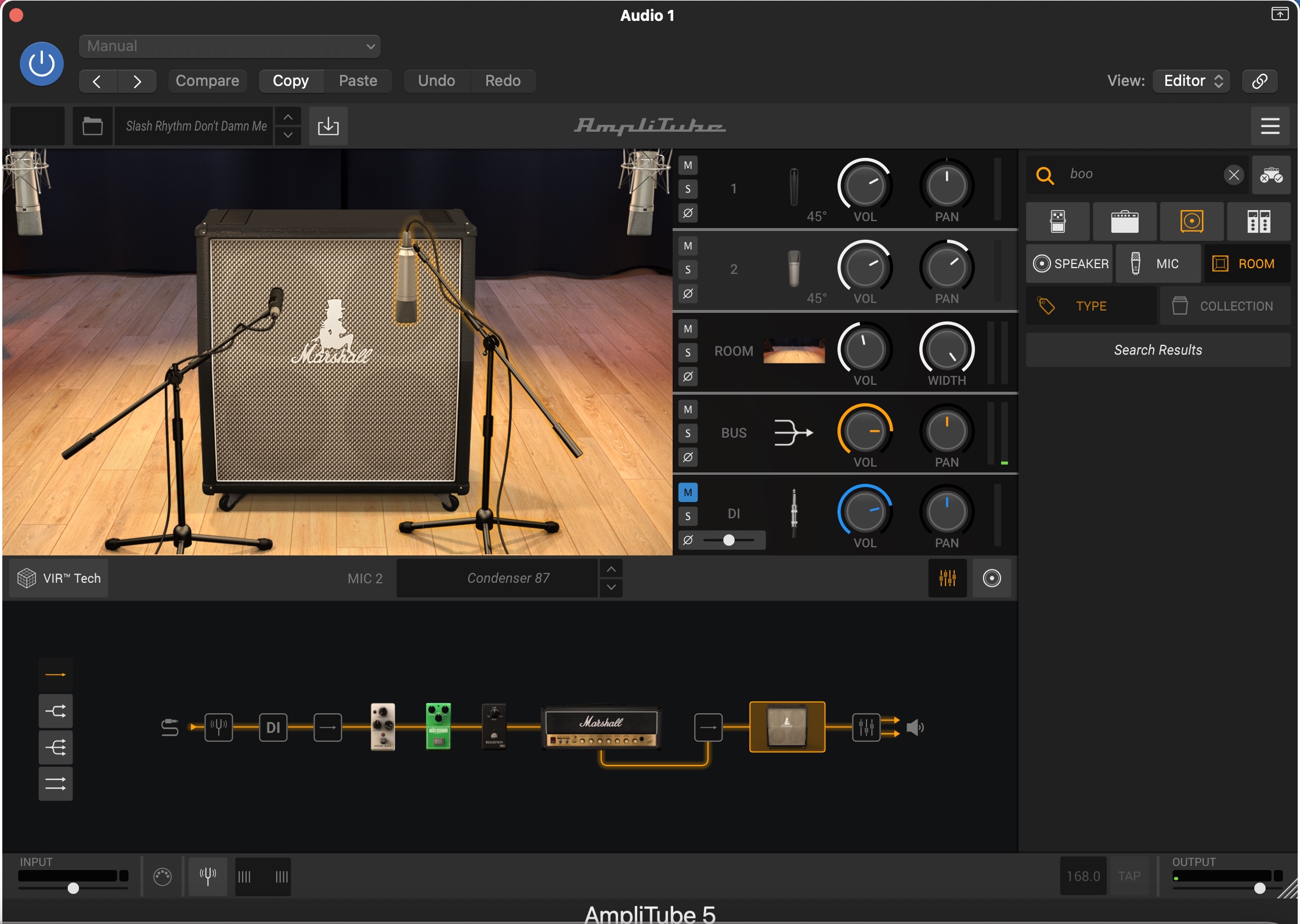
Task: Select the parallel chain routing
Action: coord(56,784)
